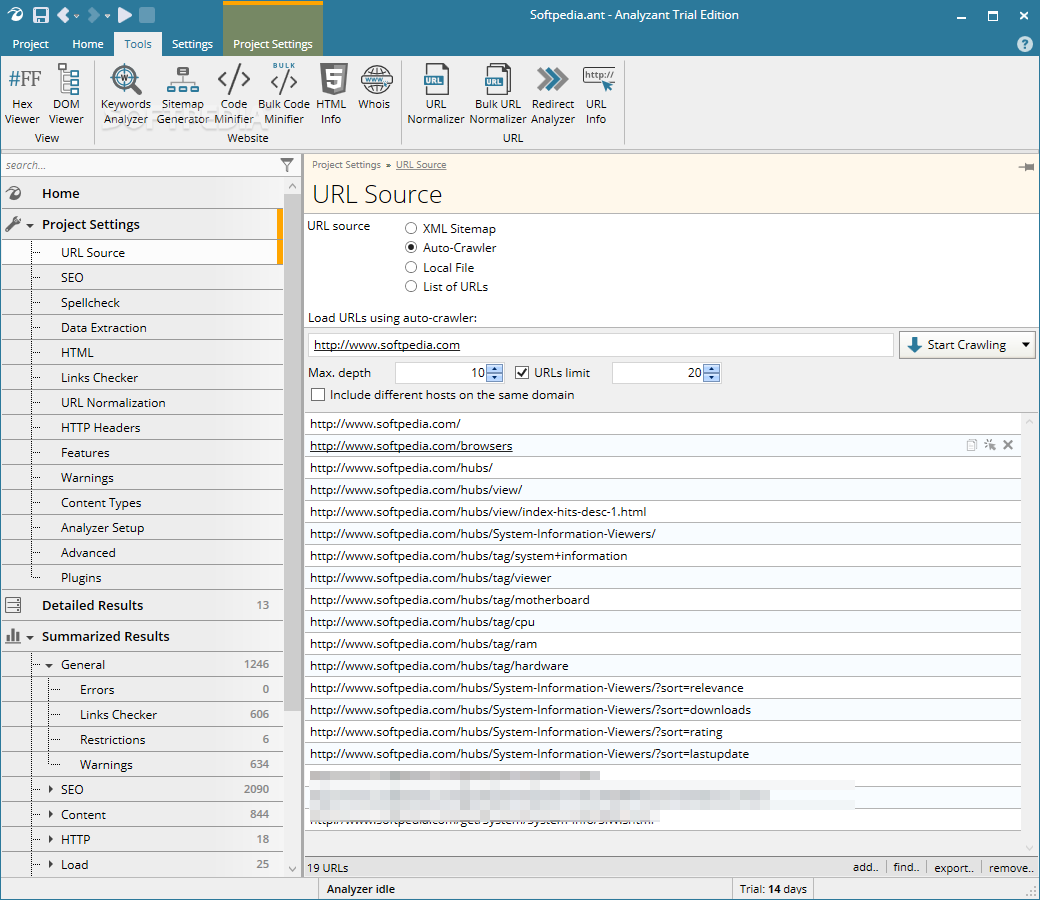Screen dimensions: 1040x900
Task: Select the XML Sitemap radio option
Action: 411,228
